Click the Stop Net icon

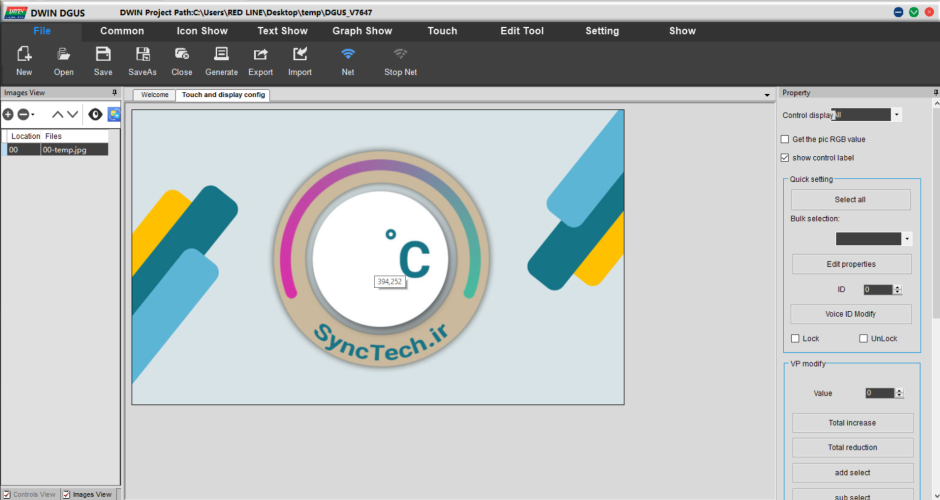point(400,55)
